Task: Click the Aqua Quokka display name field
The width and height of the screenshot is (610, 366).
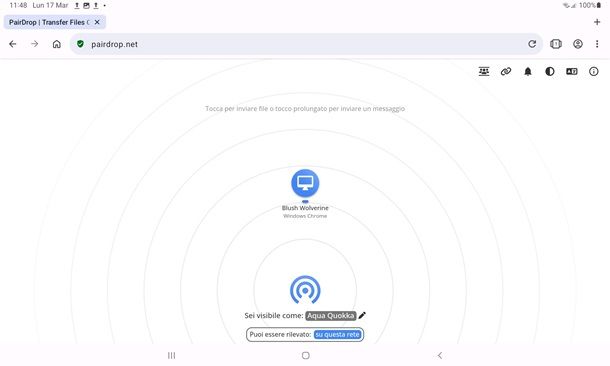Action: click(x=331, y=315)
